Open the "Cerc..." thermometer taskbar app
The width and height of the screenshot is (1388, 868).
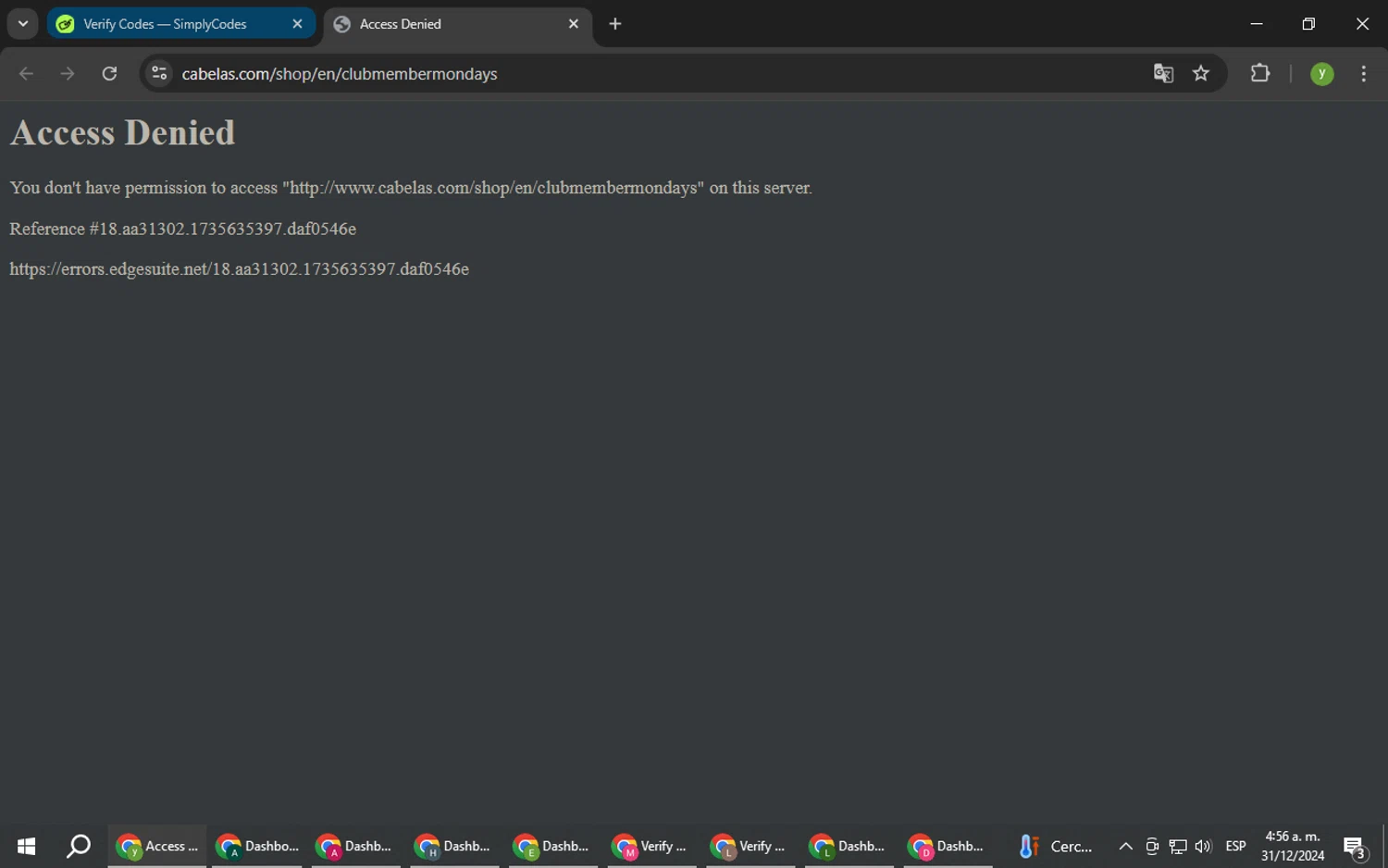(x=1054, y=846)
